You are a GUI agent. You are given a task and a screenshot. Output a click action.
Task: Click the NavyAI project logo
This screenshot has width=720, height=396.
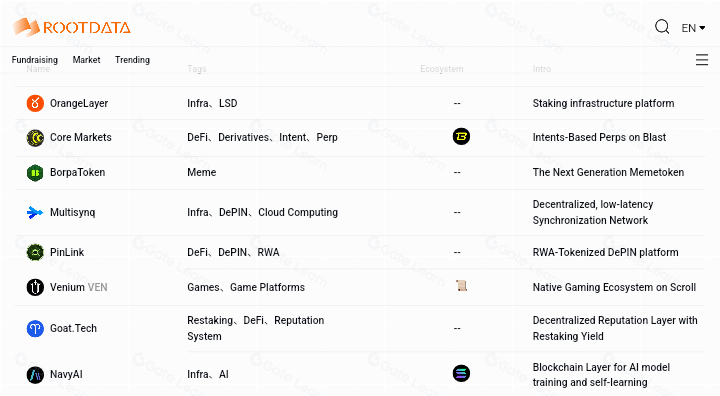click(x=35, y=374)
